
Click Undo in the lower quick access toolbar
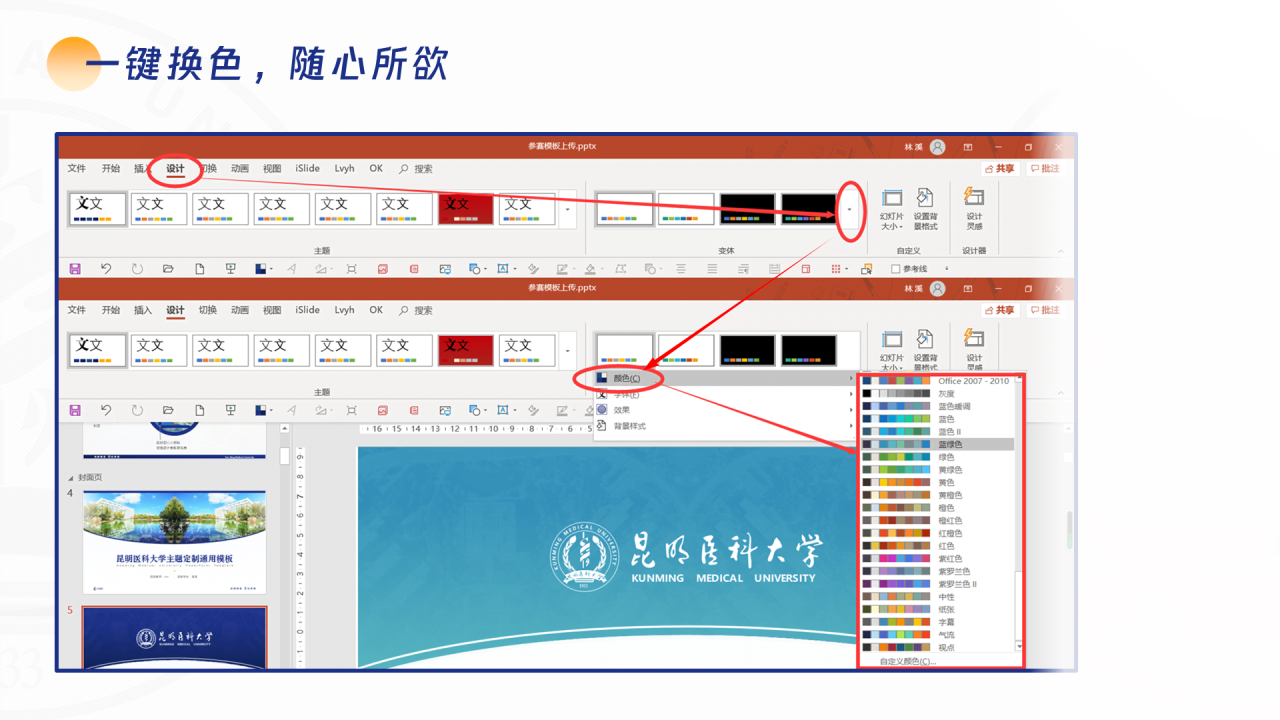(x=106, y=410)
